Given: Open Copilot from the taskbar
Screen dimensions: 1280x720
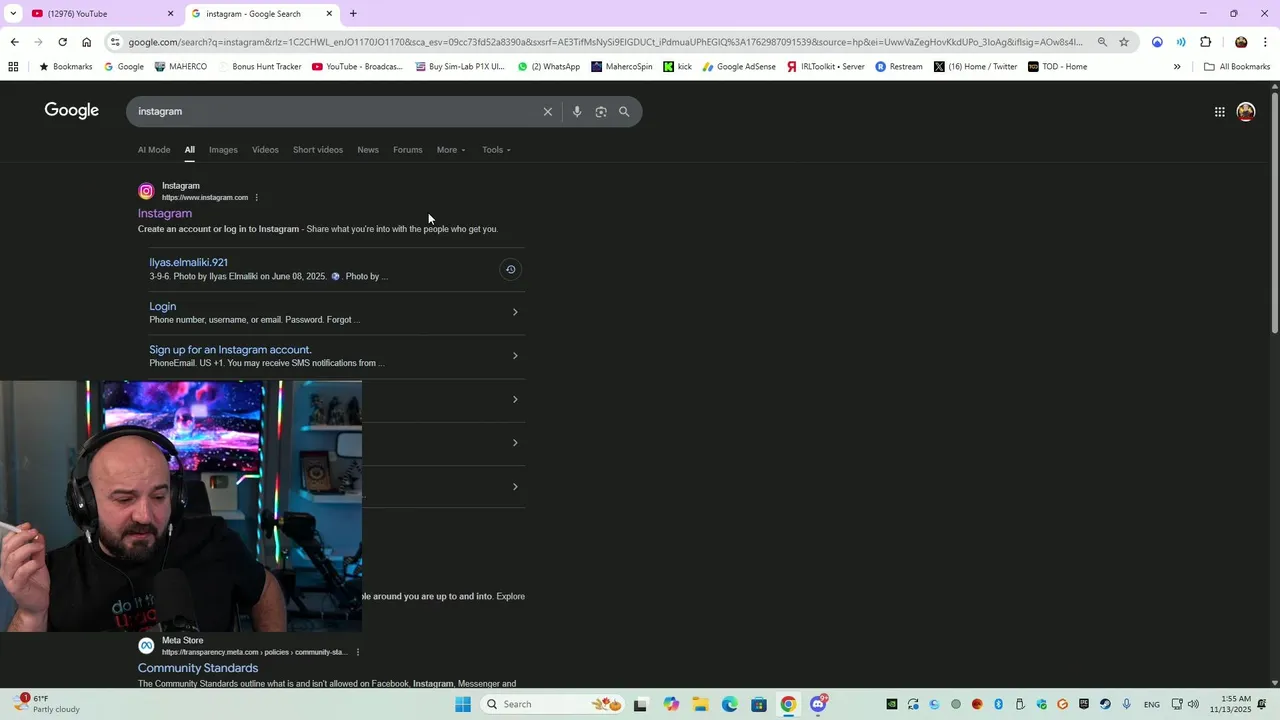Looking at the screenshot, I should pyautogui.click(x=671, y=704).
